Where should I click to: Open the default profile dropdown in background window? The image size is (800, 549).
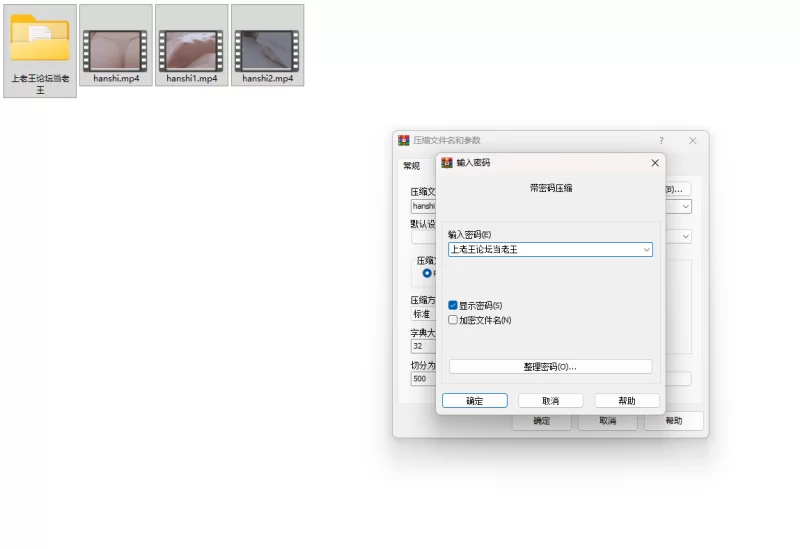(x=685, y=236)
